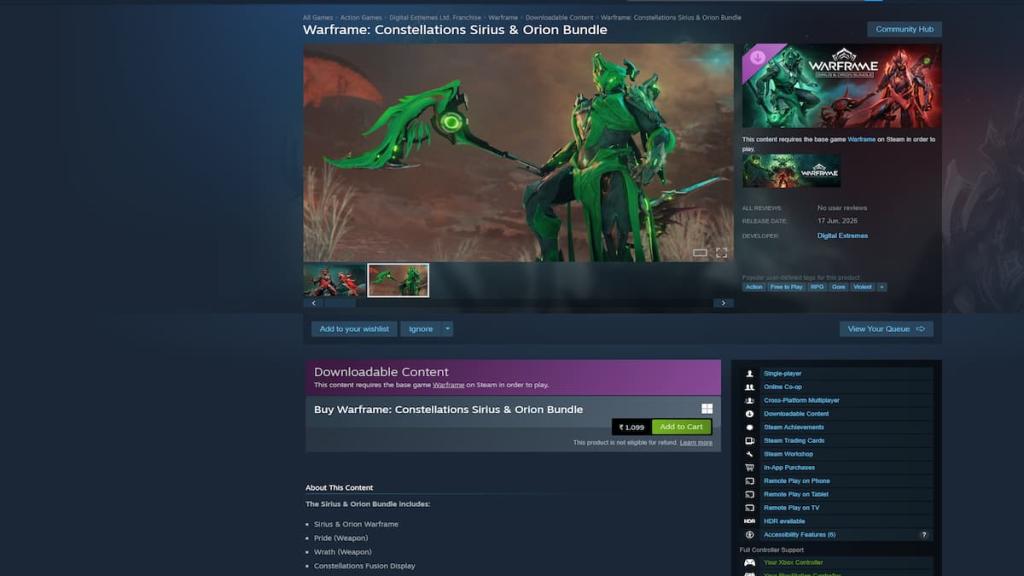Click the Accessibility Features icon
The height and width of the screenshot is (576, 1024).
[749, 535]
